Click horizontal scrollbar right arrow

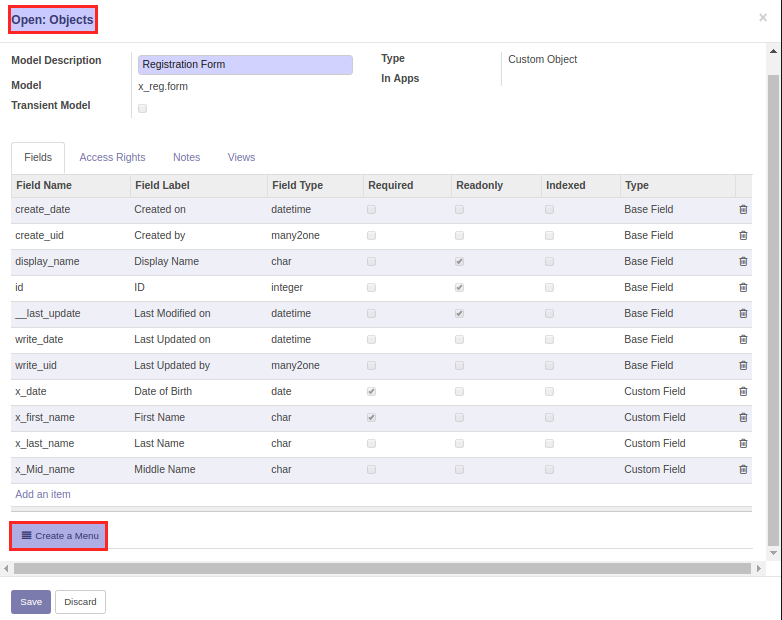point(759,569)
